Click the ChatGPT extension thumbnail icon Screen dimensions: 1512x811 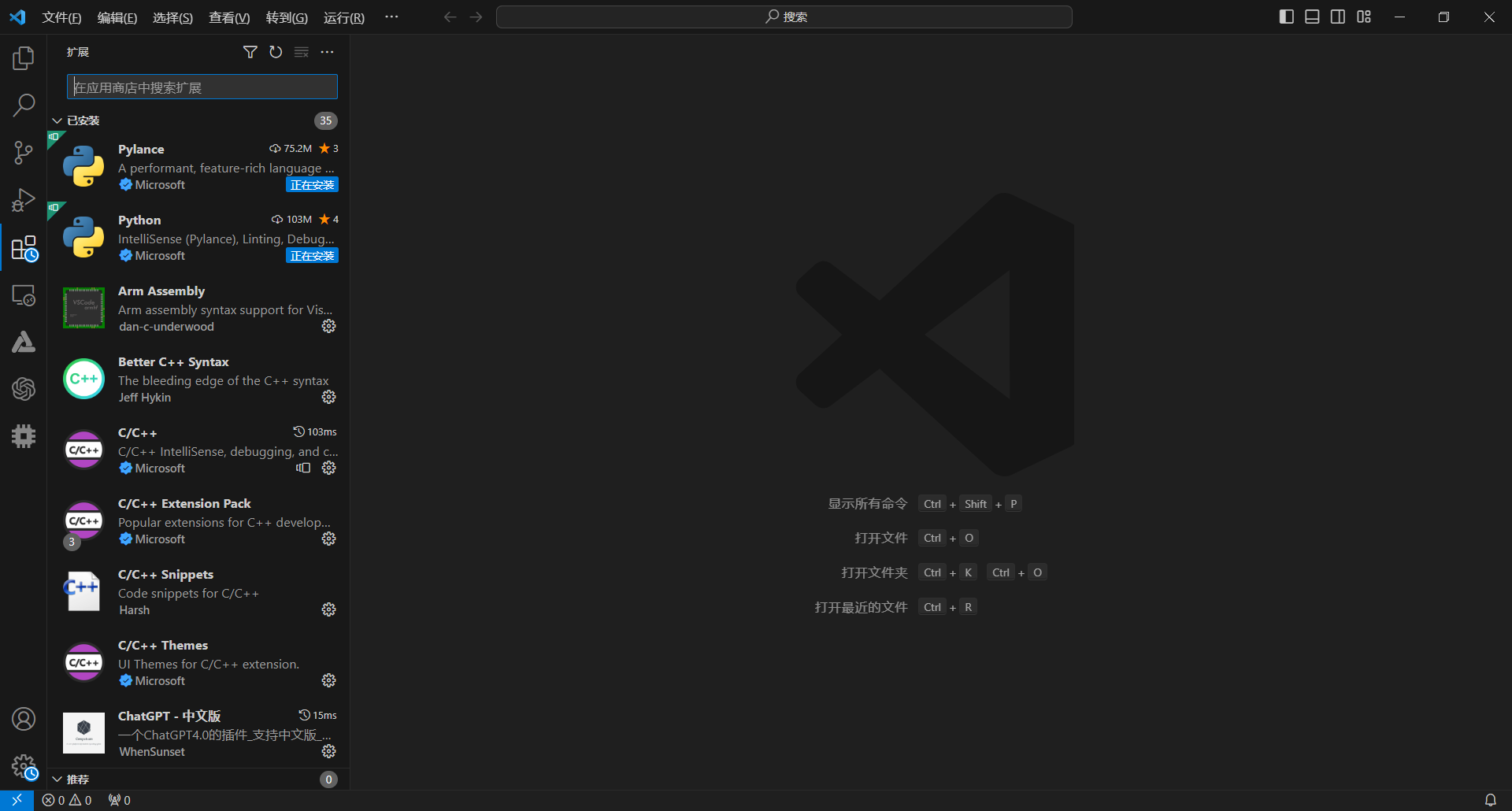click(83, 733)
